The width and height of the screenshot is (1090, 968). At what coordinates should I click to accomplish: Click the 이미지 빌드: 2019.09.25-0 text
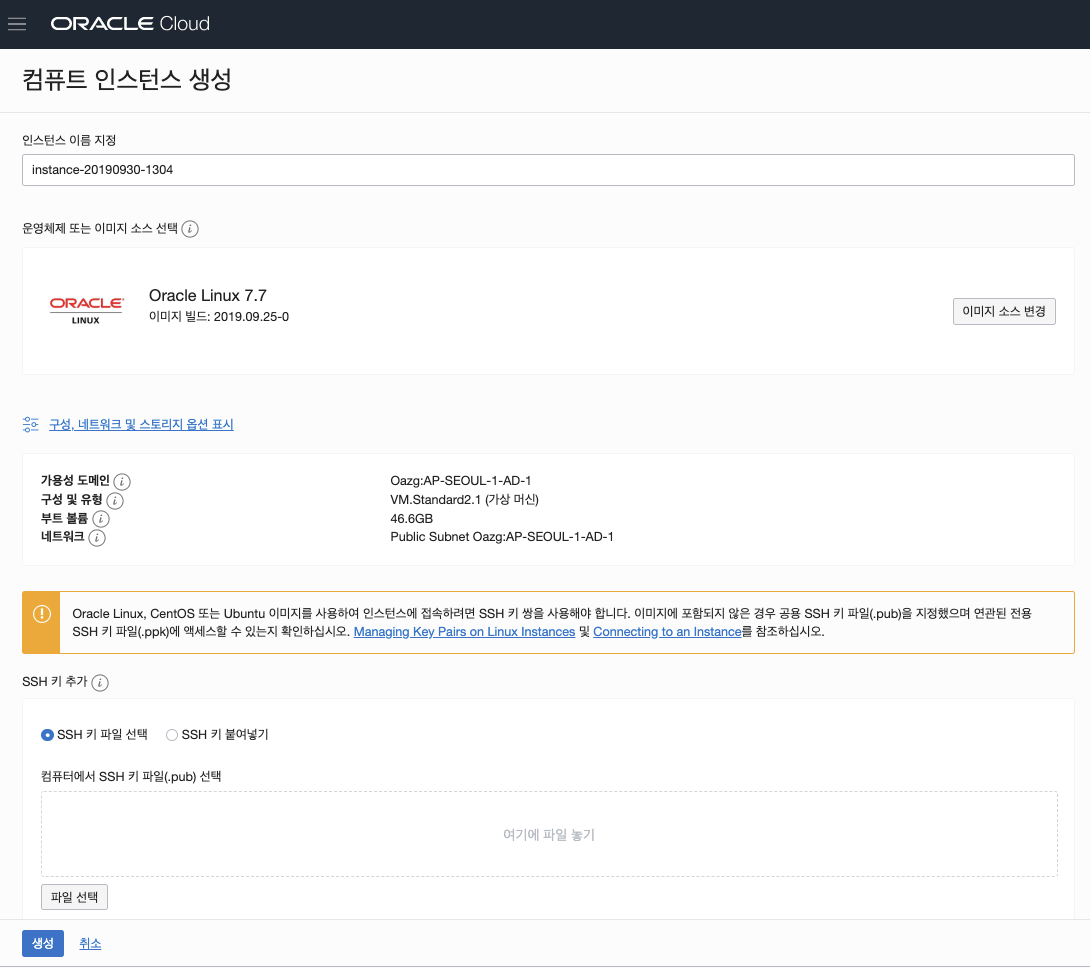click(219, 316)
